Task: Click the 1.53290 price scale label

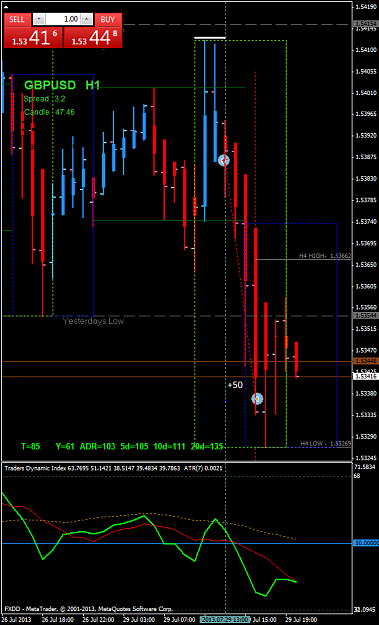Action: [x=367, y=436]
